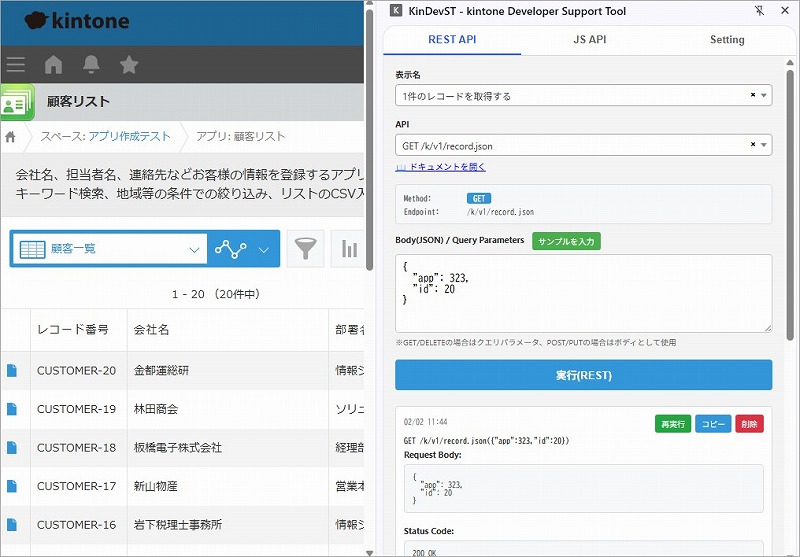The width and height of the screenshot is (800, 557).
Task: Expand the graph options chevron
Action: point(264,249)
